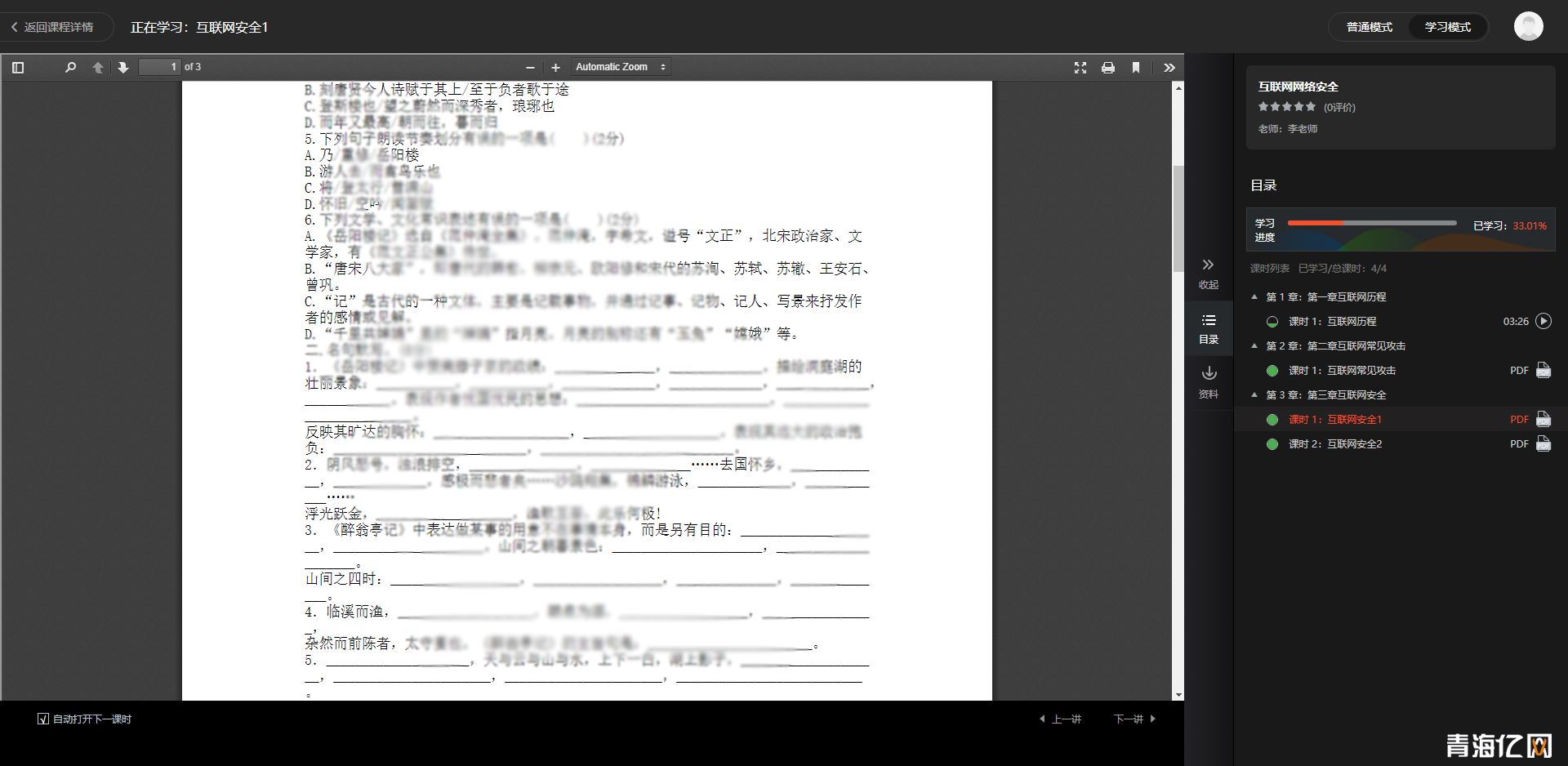Select the 学习模式 tab
This screenshot has width=1568, height=766.
click(x=1448, y=26)
